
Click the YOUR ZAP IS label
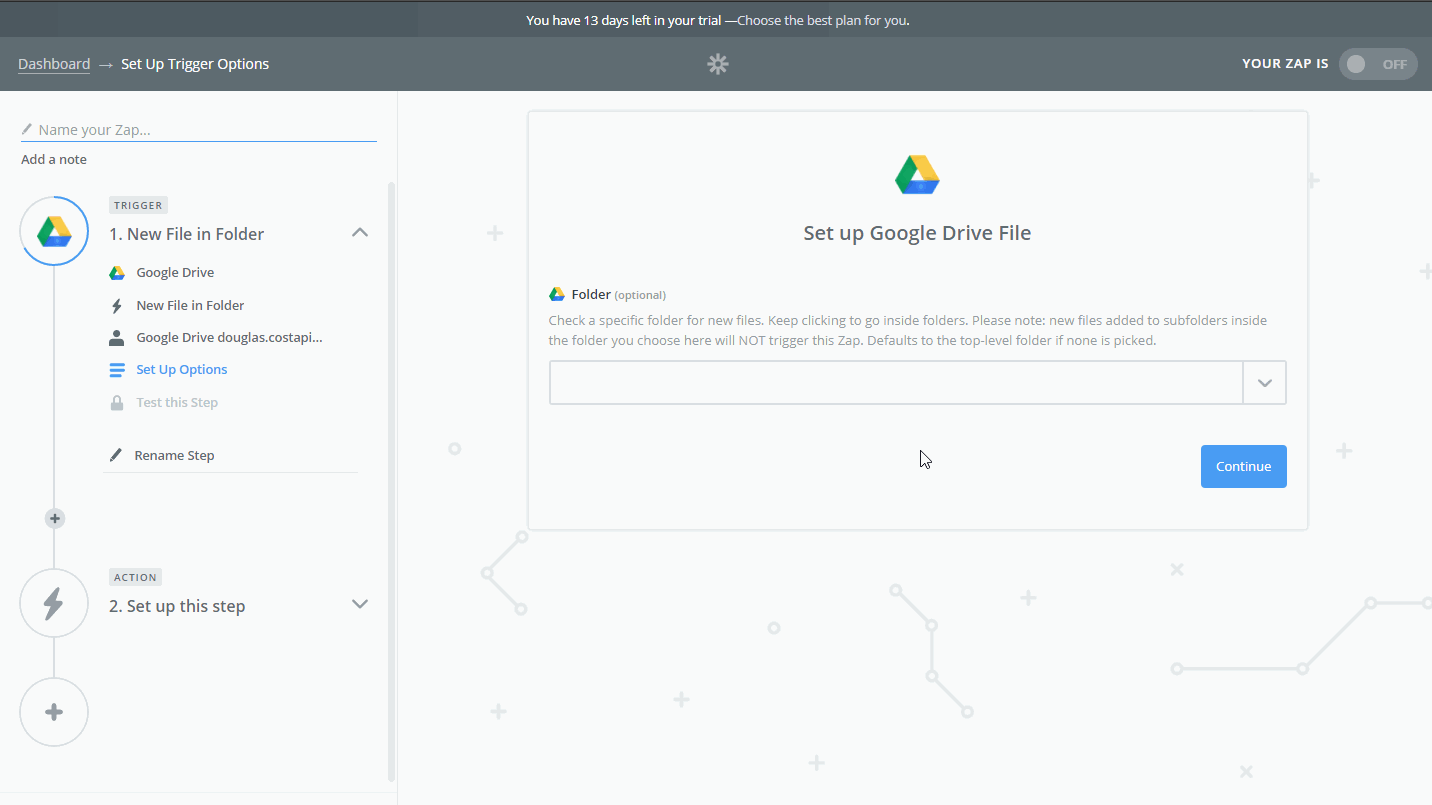(x=1285, y=64)
